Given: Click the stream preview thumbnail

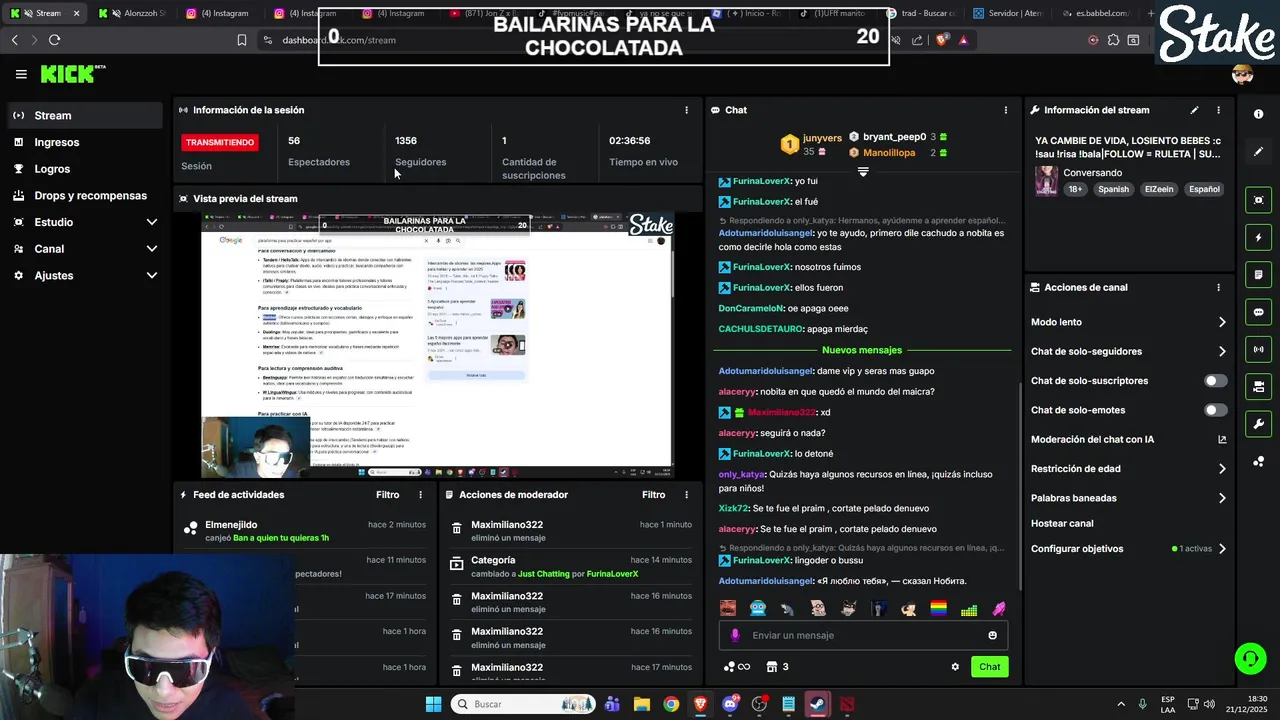Looking at the screenshot, I should tap(437, 345).
